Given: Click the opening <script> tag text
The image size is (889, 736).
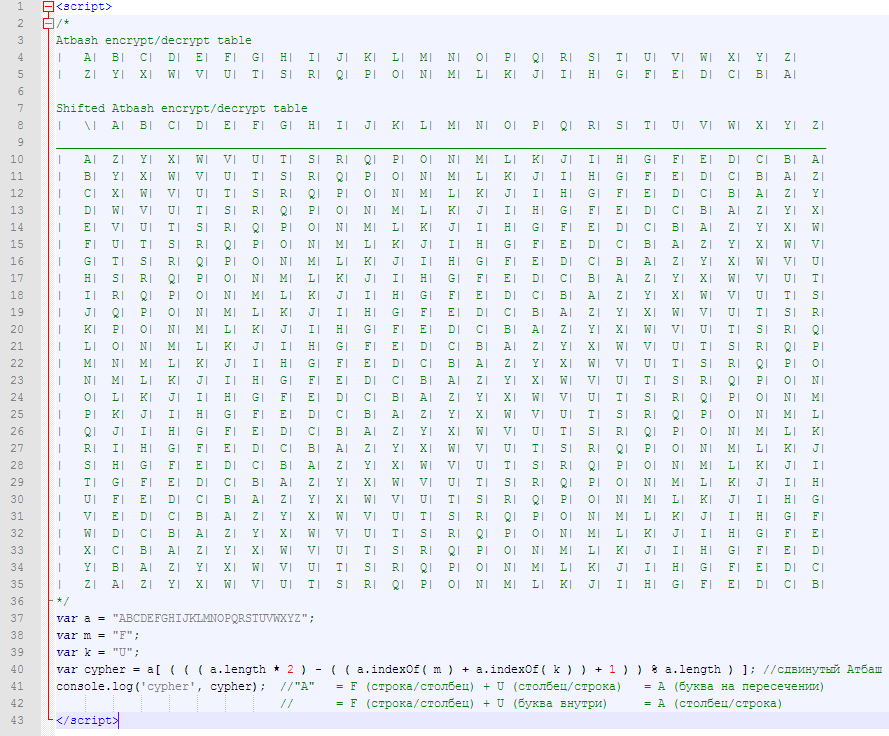Looking at the screenshot, I should tap(84, 7).
